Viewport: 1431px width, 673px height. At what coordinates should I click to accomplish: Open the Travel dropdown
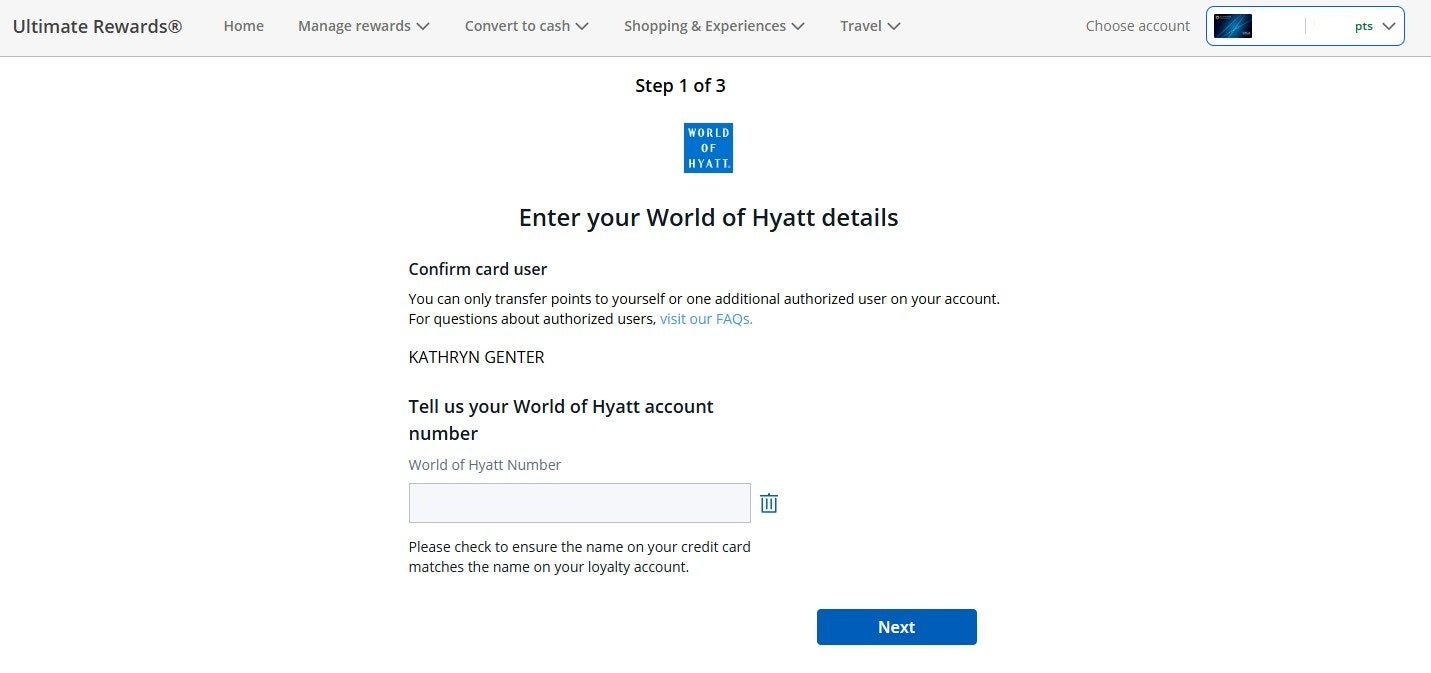862,26
